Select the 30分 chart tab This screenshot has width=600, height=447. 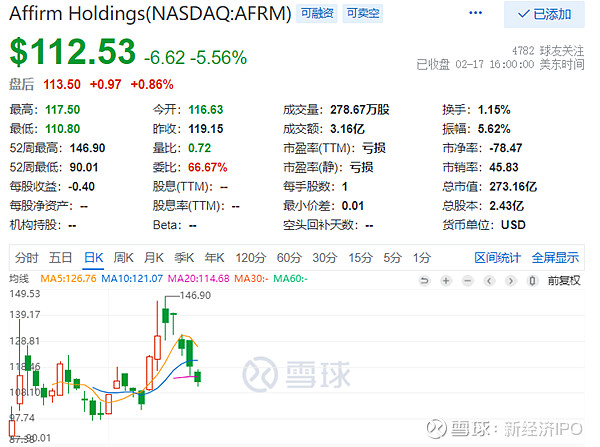(x=324, y=258)
